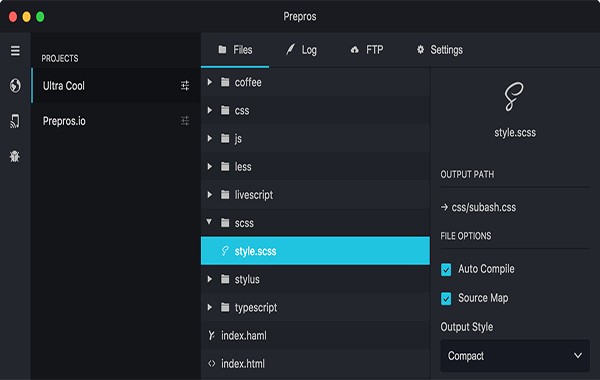Image resolution: width=600 pixels, height=380 pixels.
Task: Expand the coffee folder
Action: pos(210,82)
